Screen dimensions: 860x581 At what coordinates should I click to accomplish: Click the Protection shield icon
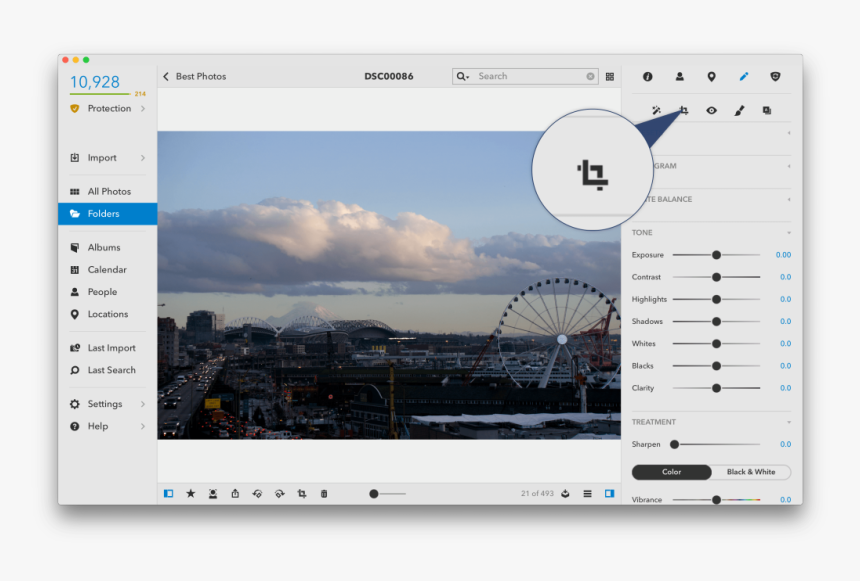[x=776, y=76]
